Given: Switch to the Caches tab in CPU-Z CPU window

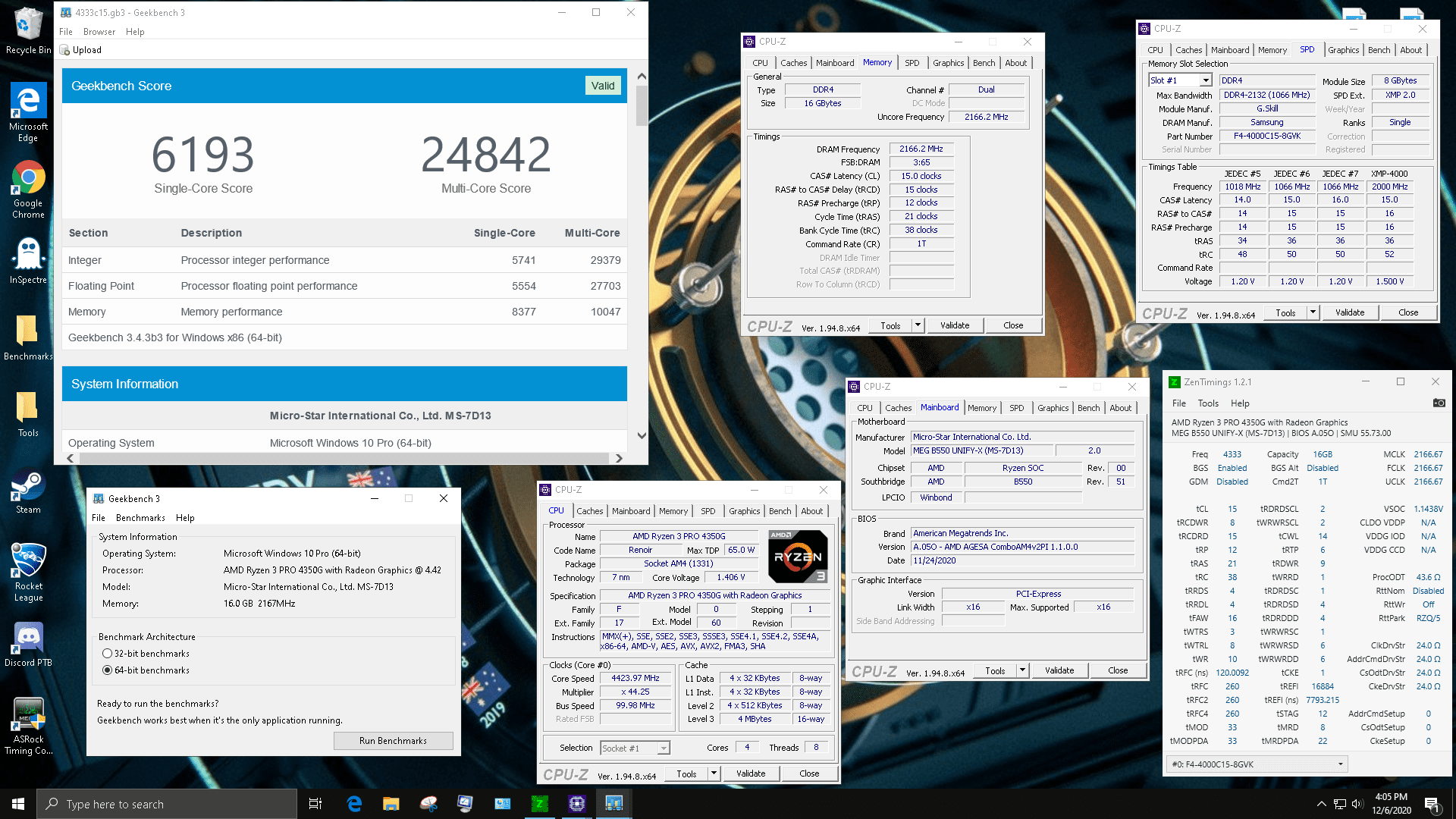Looking at the screenshot, I should [589, 511].
